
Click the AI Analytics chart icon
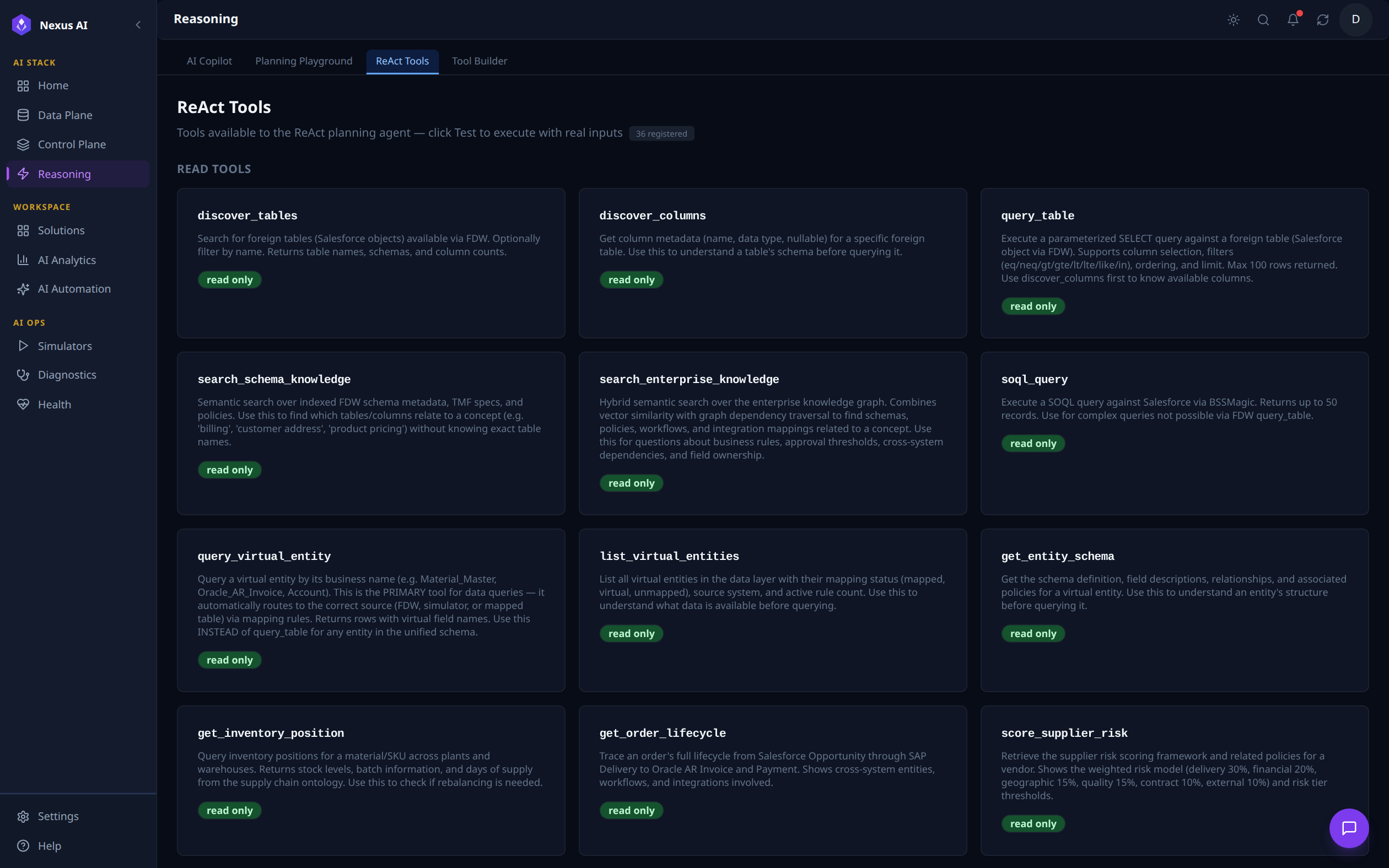23,260
